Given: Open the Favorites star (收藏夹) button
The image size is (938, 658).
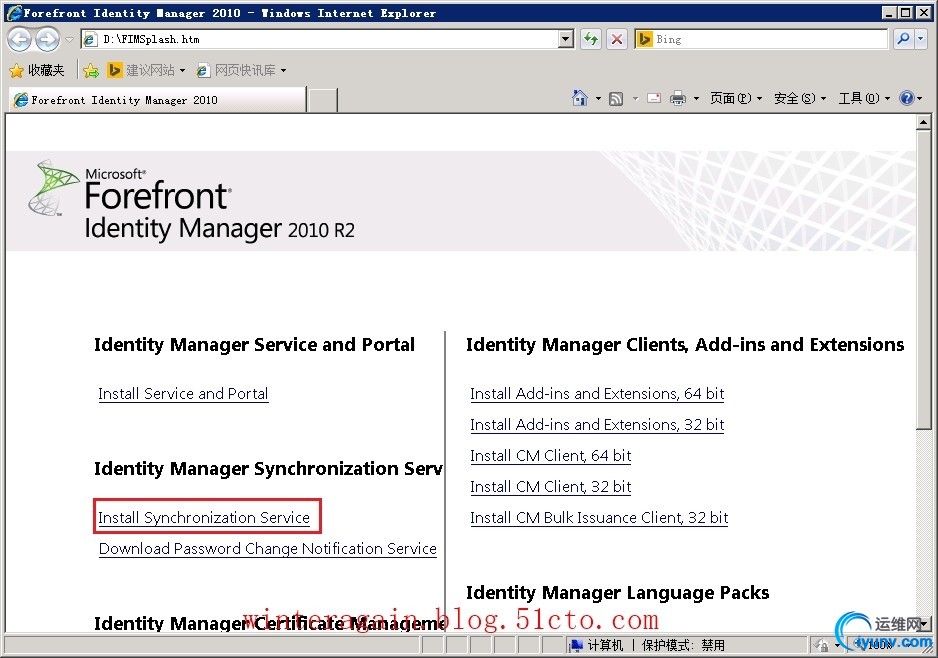Looking at the screenshot, I should click(37, 71).
